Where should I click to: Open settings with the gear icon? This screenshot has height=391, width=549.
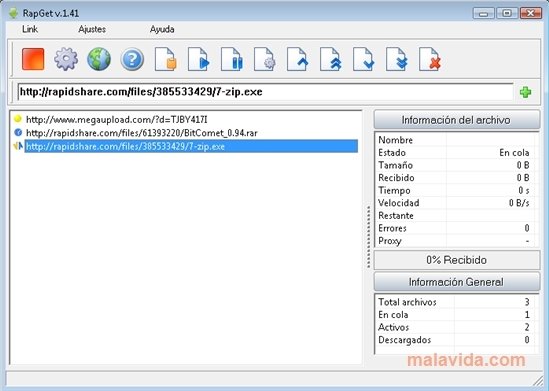tap(66, 59)
